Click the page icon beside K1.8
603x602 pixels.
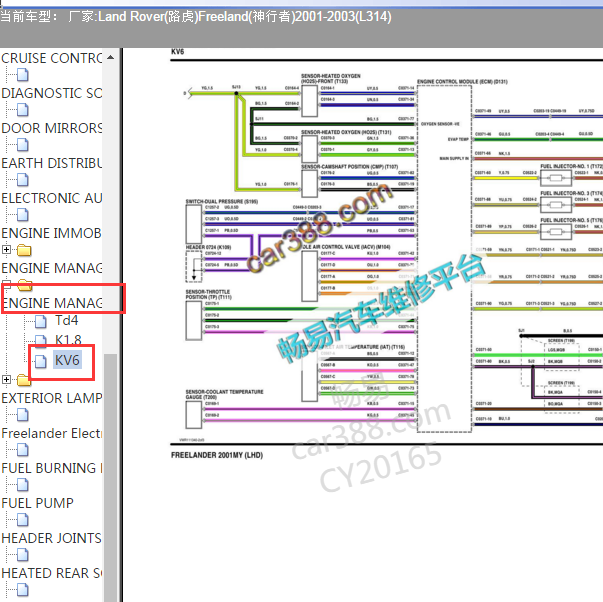point(41,340)
